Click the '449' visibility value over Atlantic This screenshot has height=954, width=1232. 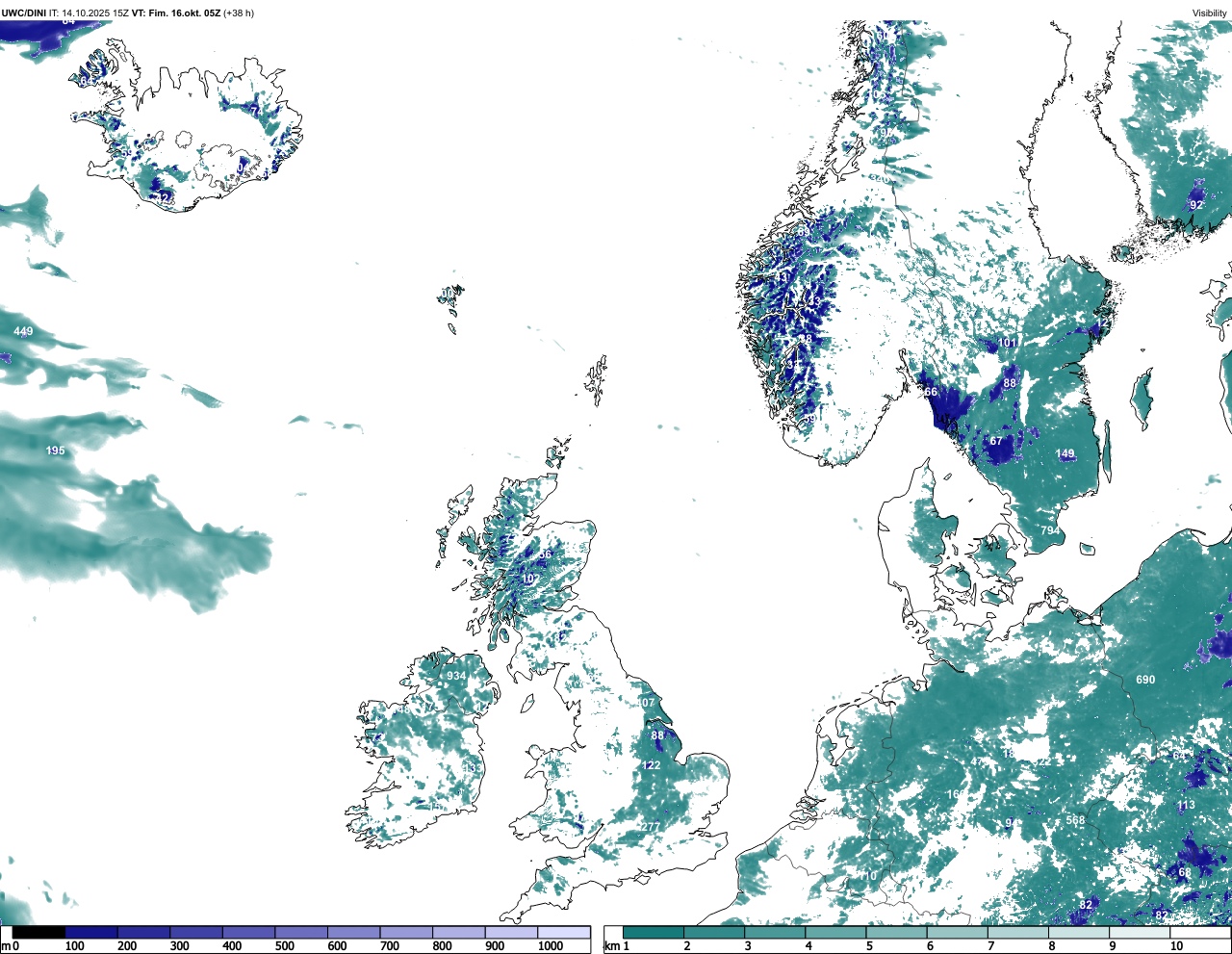pyautogui.click(x=23, y=332)
